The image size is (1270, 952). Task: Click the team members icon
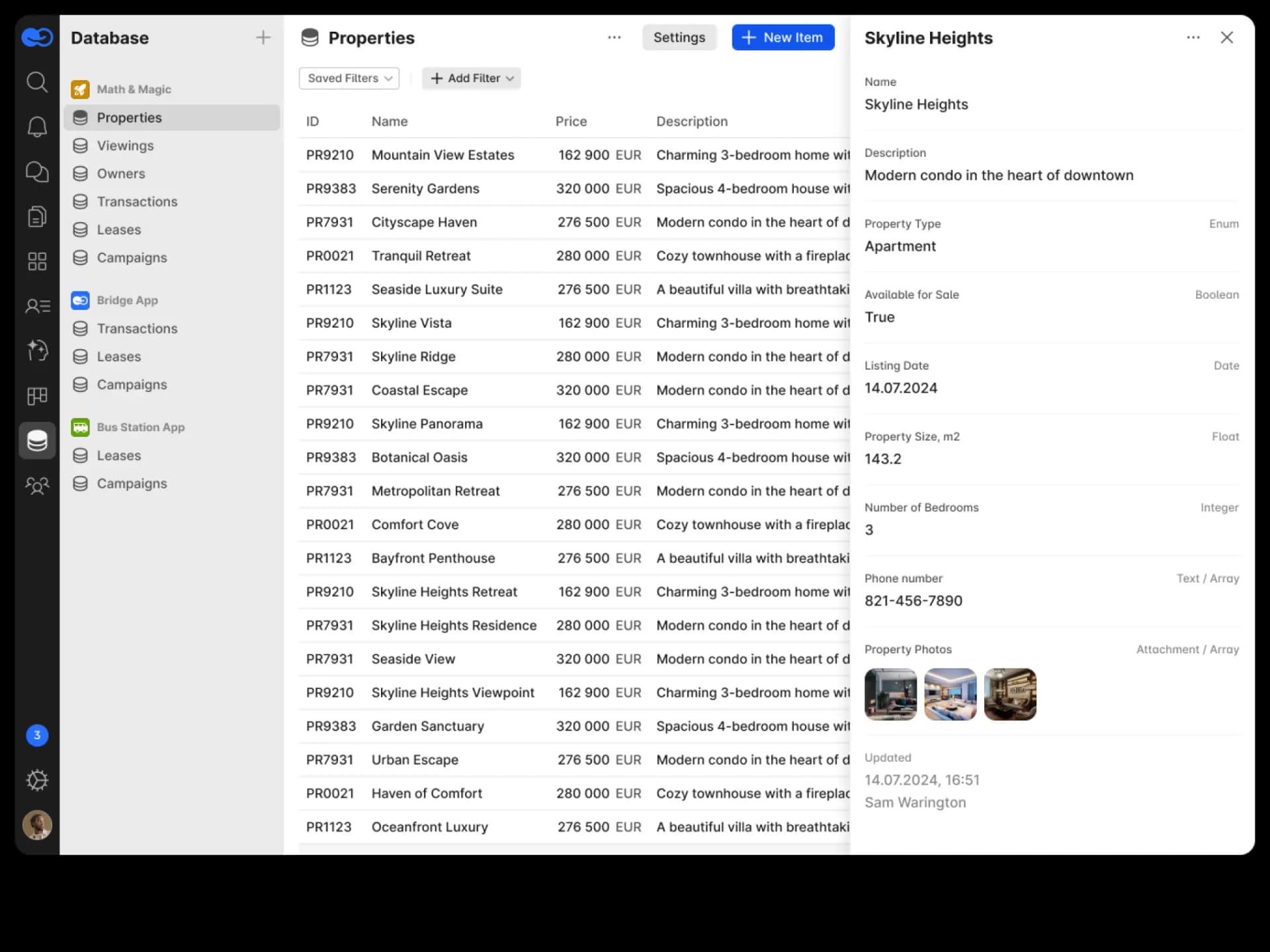37,486
